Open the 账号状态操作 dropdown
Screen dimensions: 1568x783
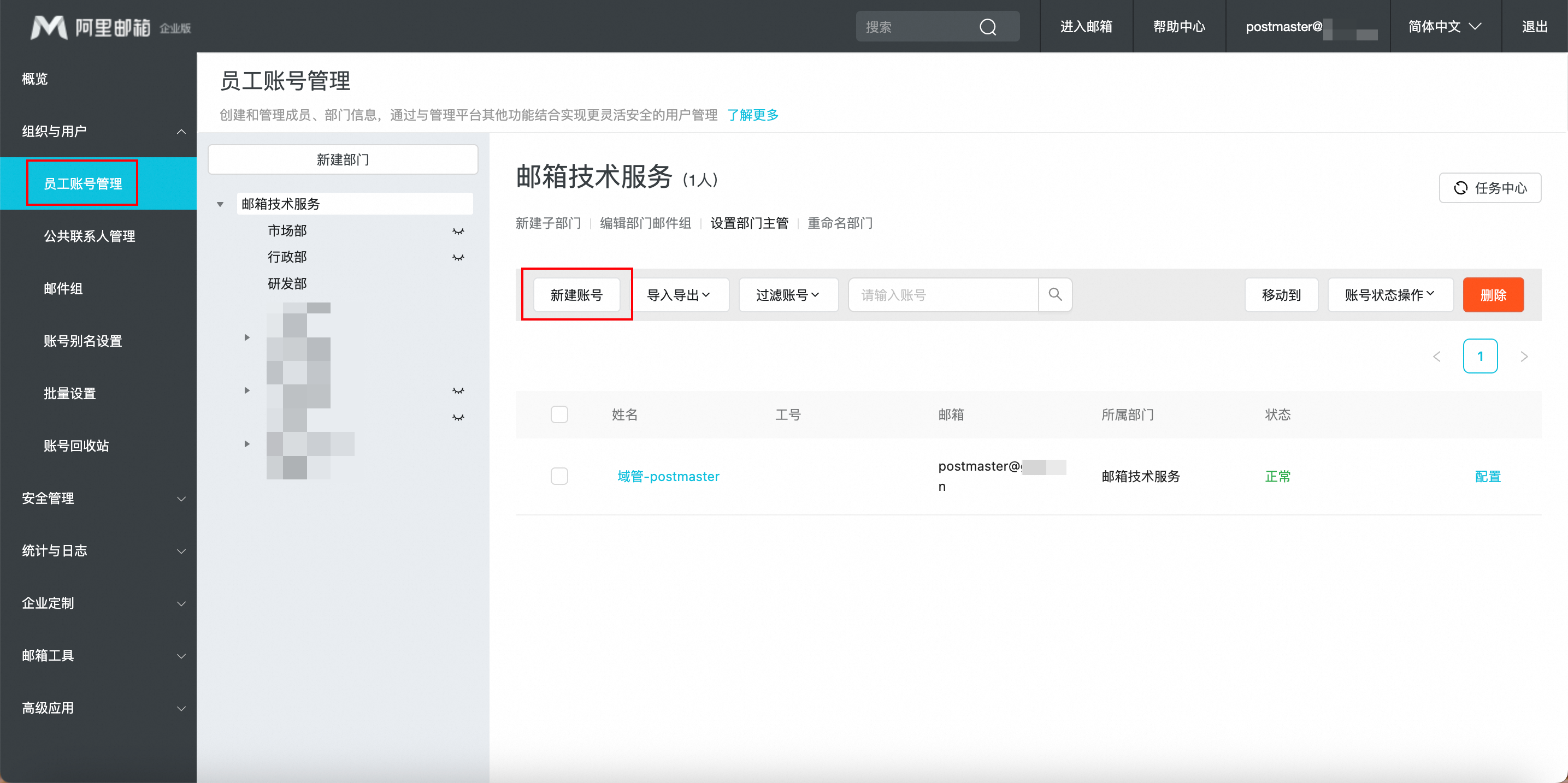tap(1390, 295)
